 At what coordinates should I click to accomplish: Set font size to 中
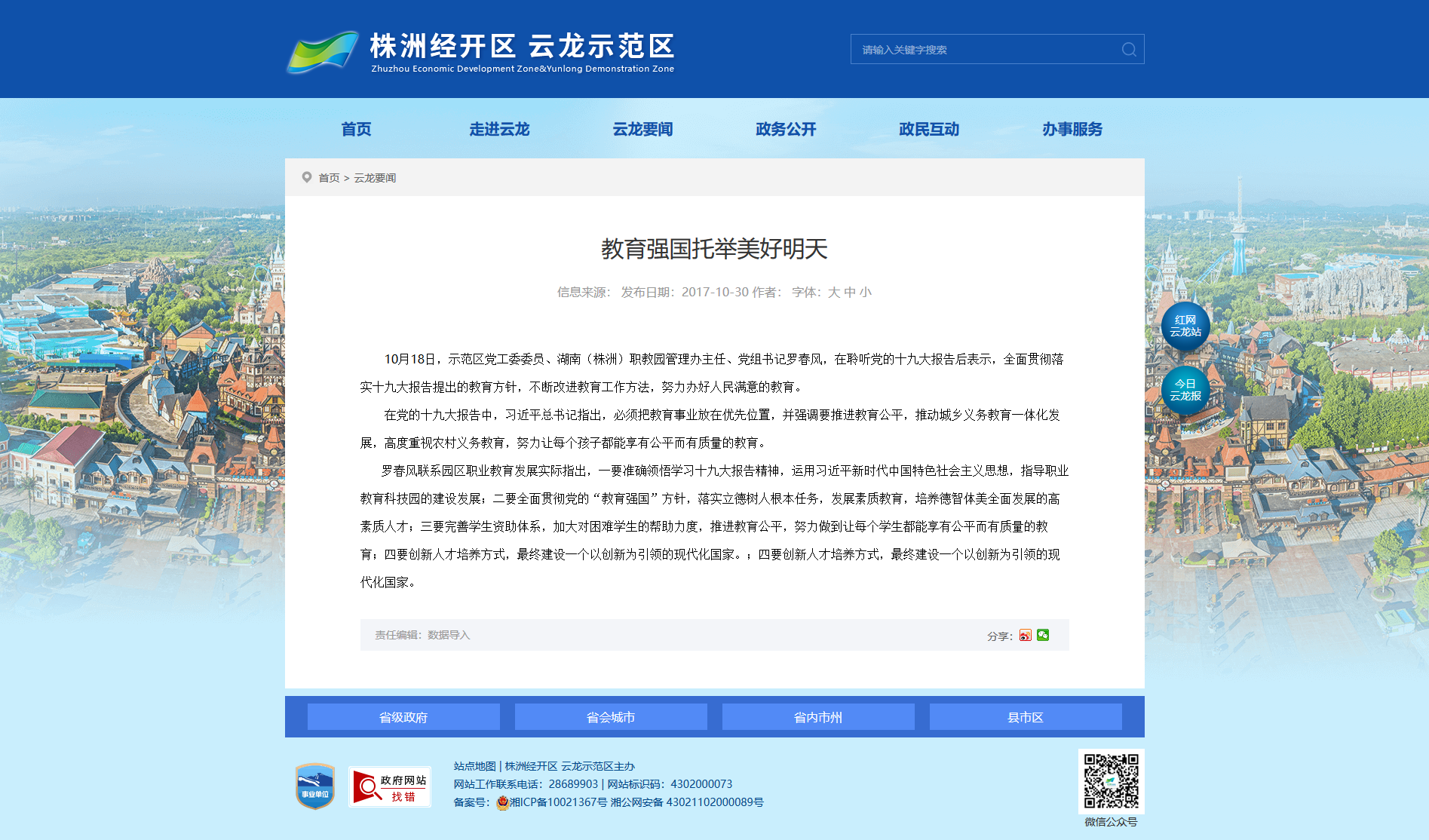849,293
